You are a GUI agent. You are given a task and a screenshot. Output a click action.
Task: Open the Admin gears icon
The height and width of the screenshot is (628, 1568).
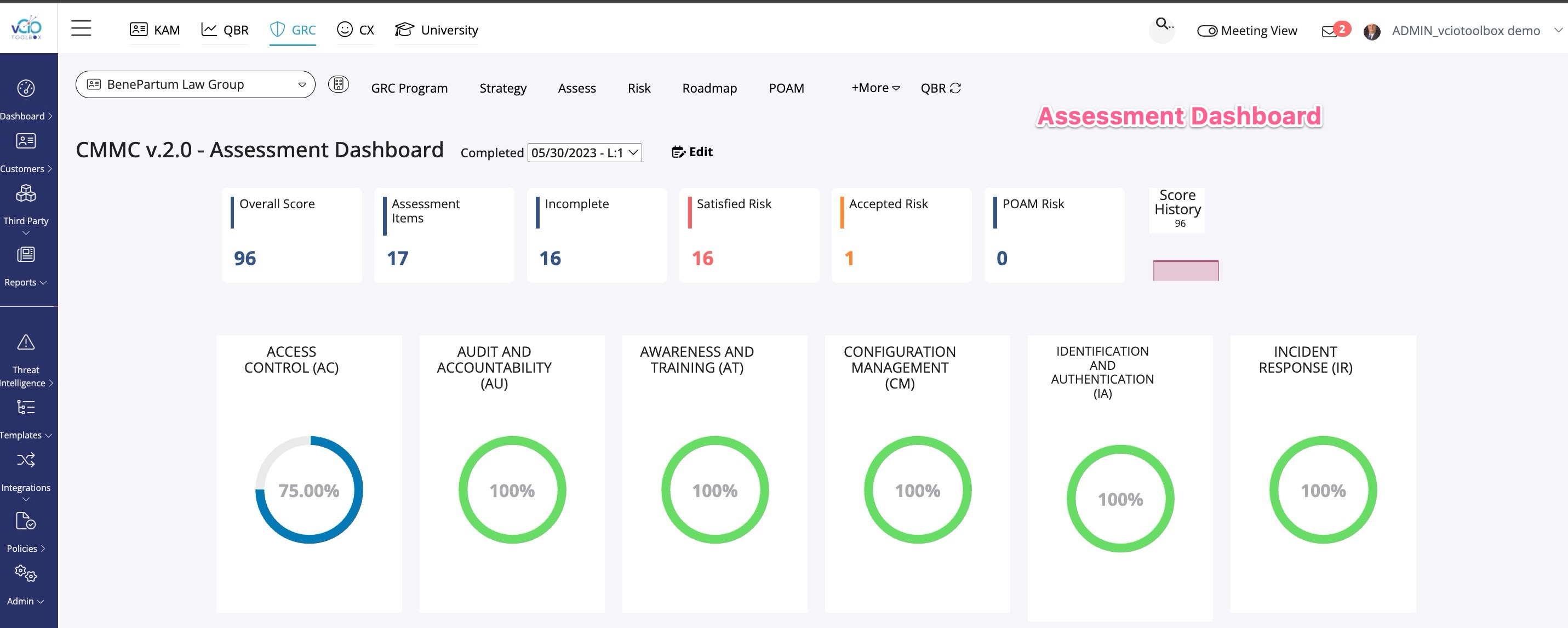(26, 573)
